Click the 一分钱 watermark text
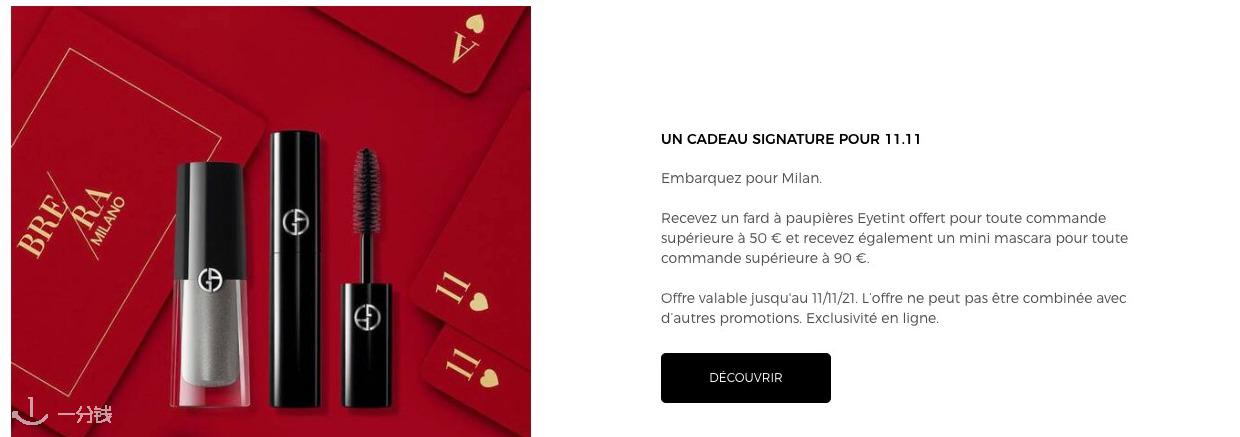This screenshot has height=437, width=1240. pyautogui.click(x=84, y=414)
